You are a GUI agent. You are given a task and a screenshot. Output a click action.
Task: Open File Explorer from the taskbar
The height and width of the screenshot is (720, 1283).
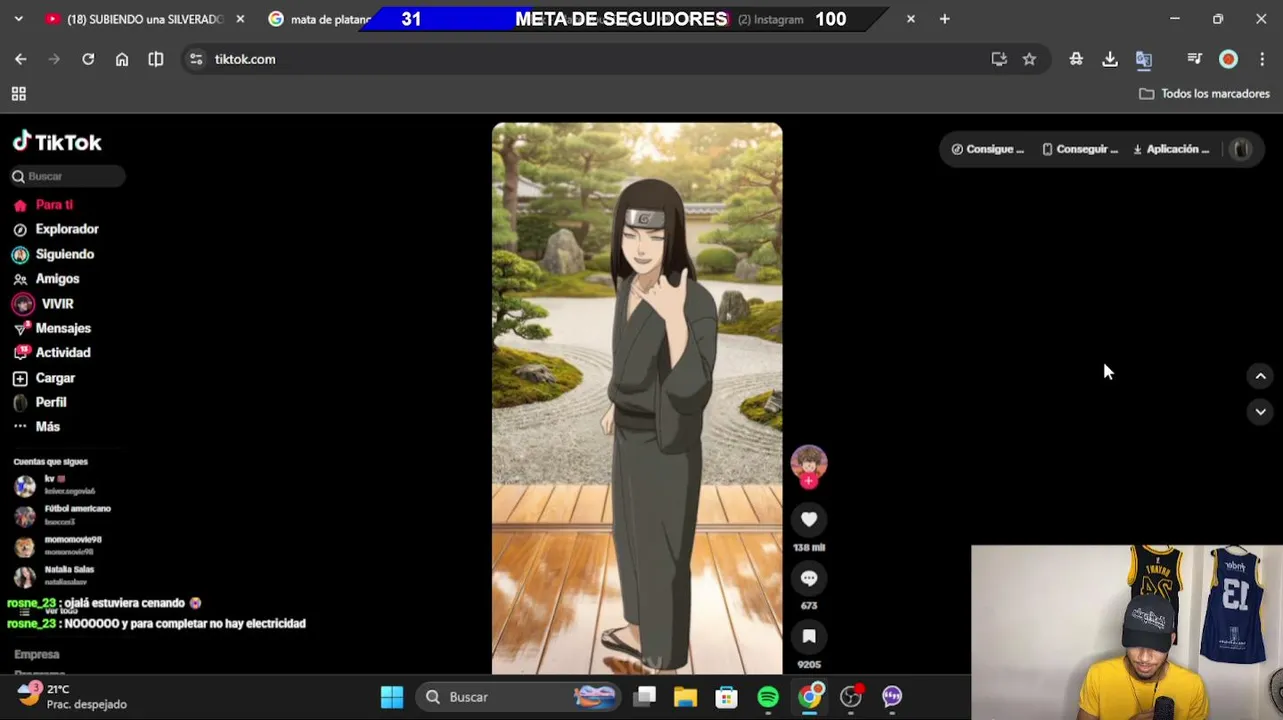click(x=685, y=697)
